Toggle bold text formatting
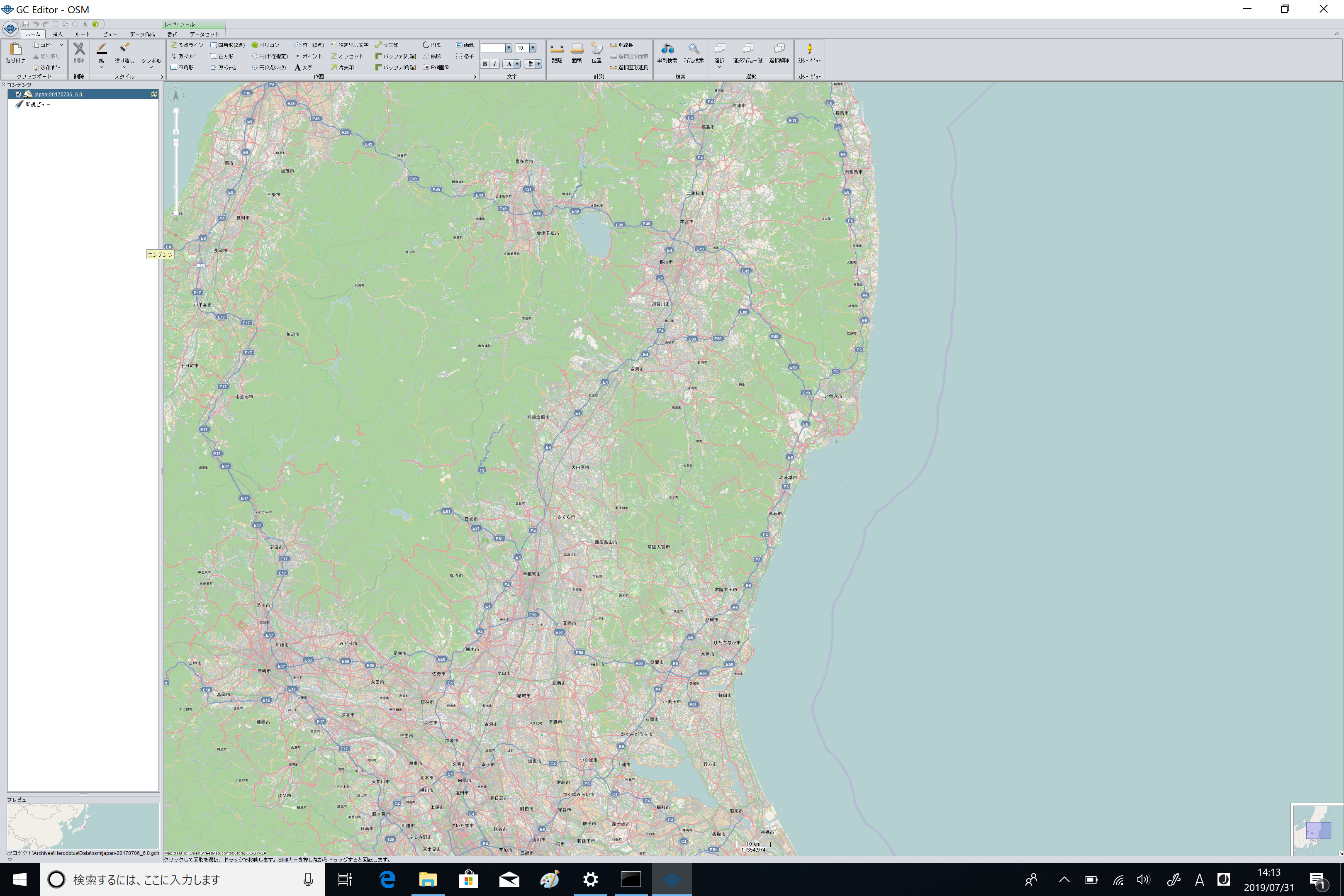This screenshot has width=1344, height=896. 485,64
